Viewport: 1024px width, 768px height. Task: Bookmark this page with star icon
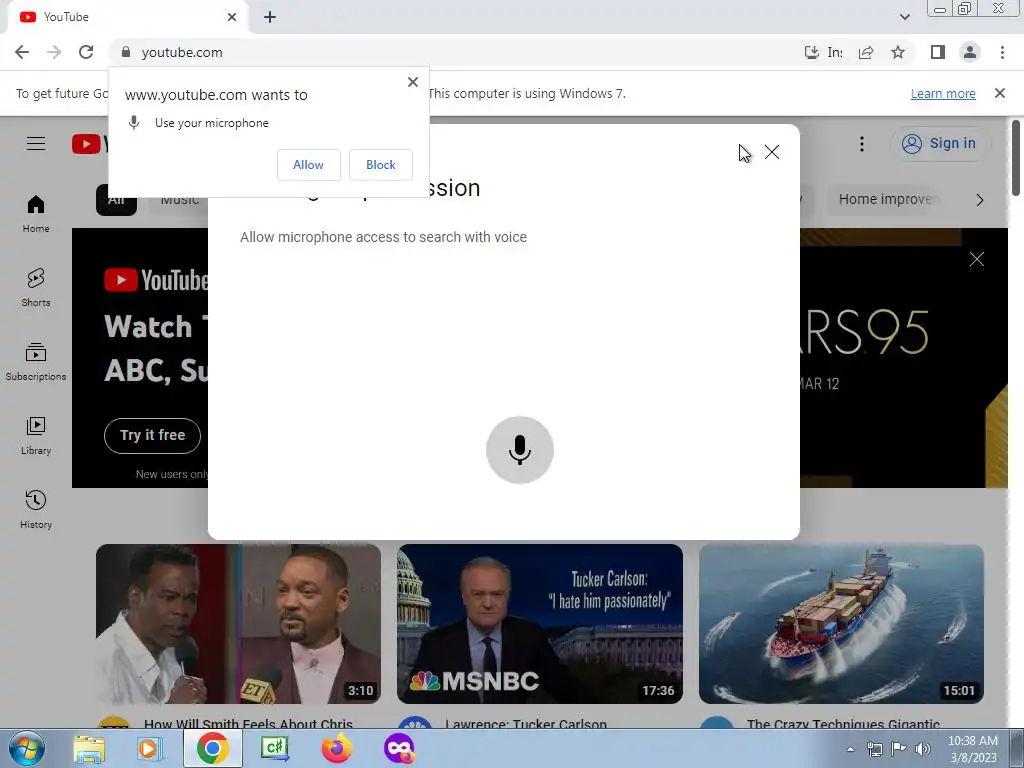point(898,52)
